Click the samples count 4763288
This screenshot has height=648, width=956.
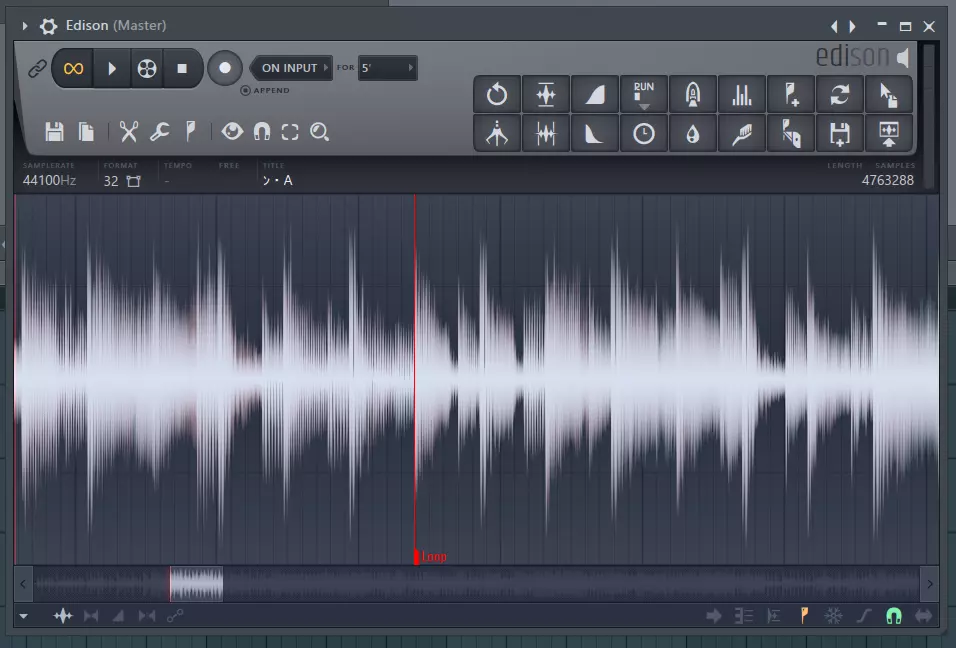888,180
